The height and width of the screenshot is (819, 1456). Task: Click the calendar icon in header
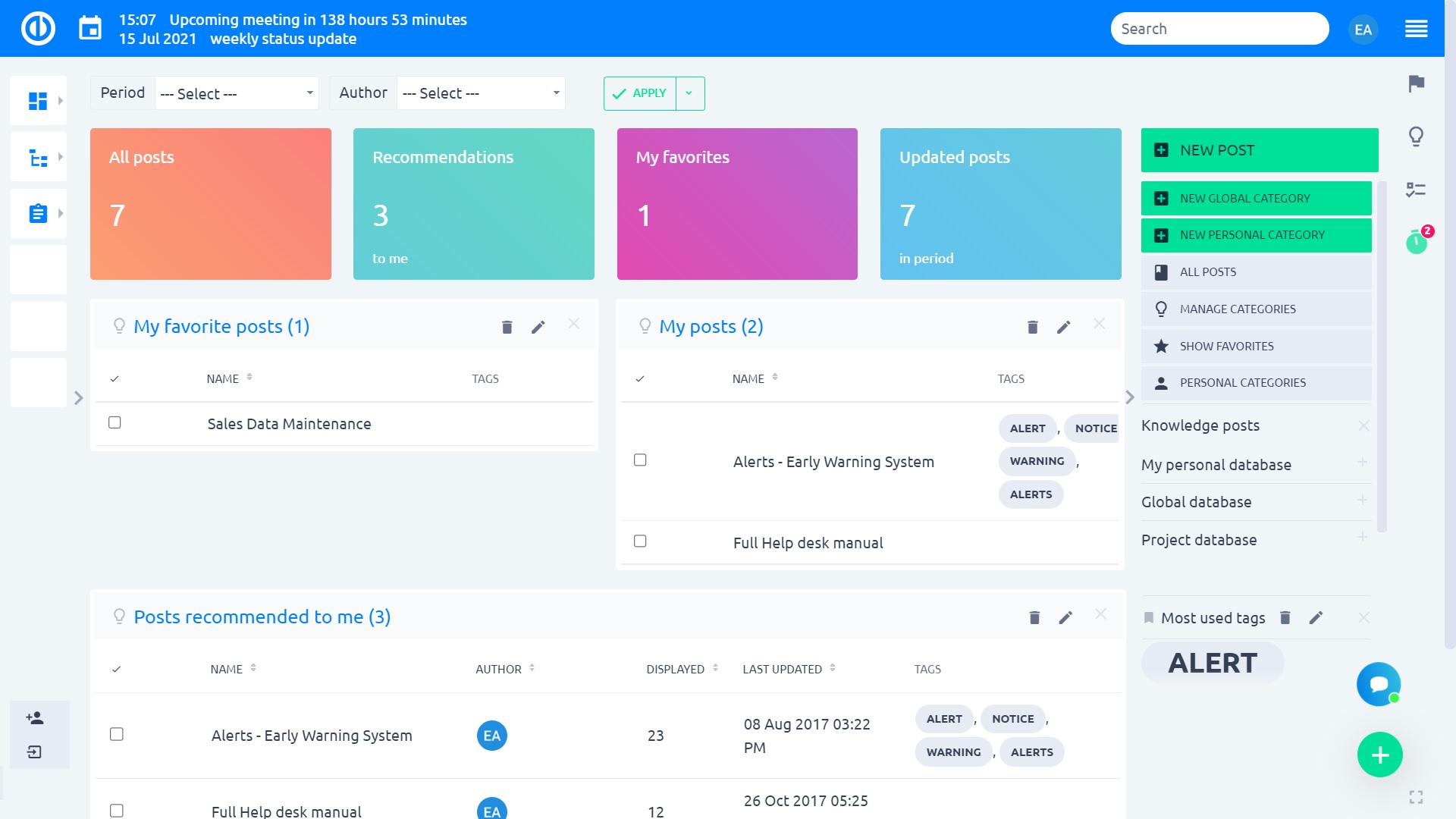pos(90,29)
